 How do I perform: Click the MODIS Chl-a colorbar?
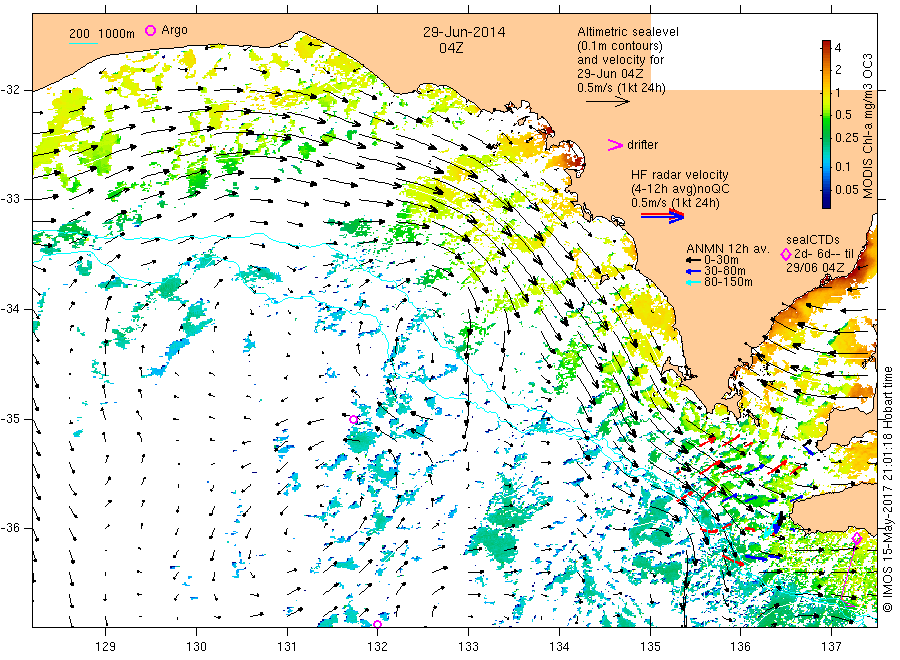[x=826, y=124]
